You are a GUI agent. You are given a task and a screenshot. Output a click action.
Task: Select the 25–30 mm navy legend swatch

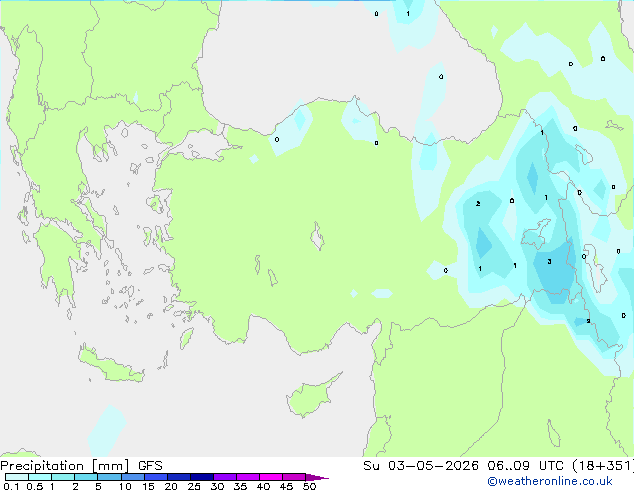(x=202, y=477)
